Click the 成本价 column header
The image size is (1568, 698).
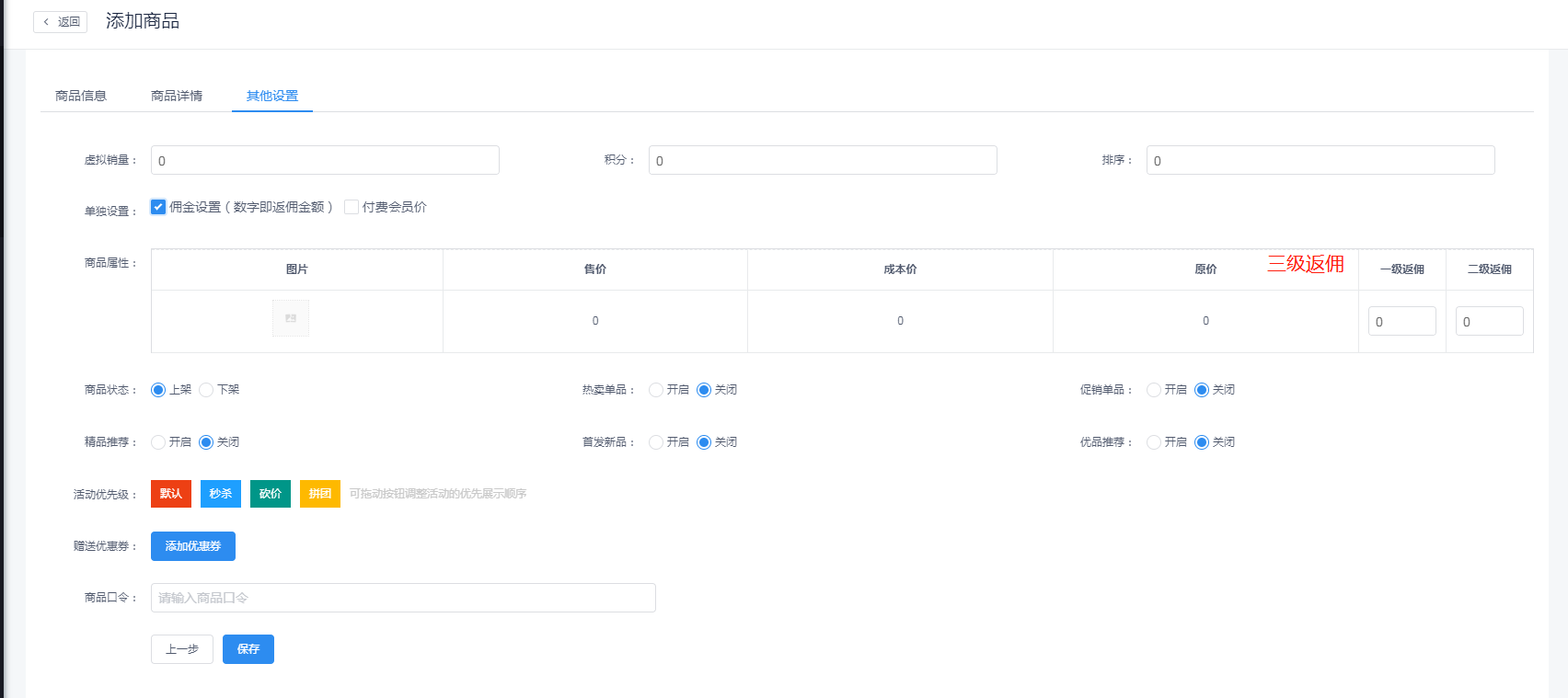pyautogui.click(x=900, y=269)
